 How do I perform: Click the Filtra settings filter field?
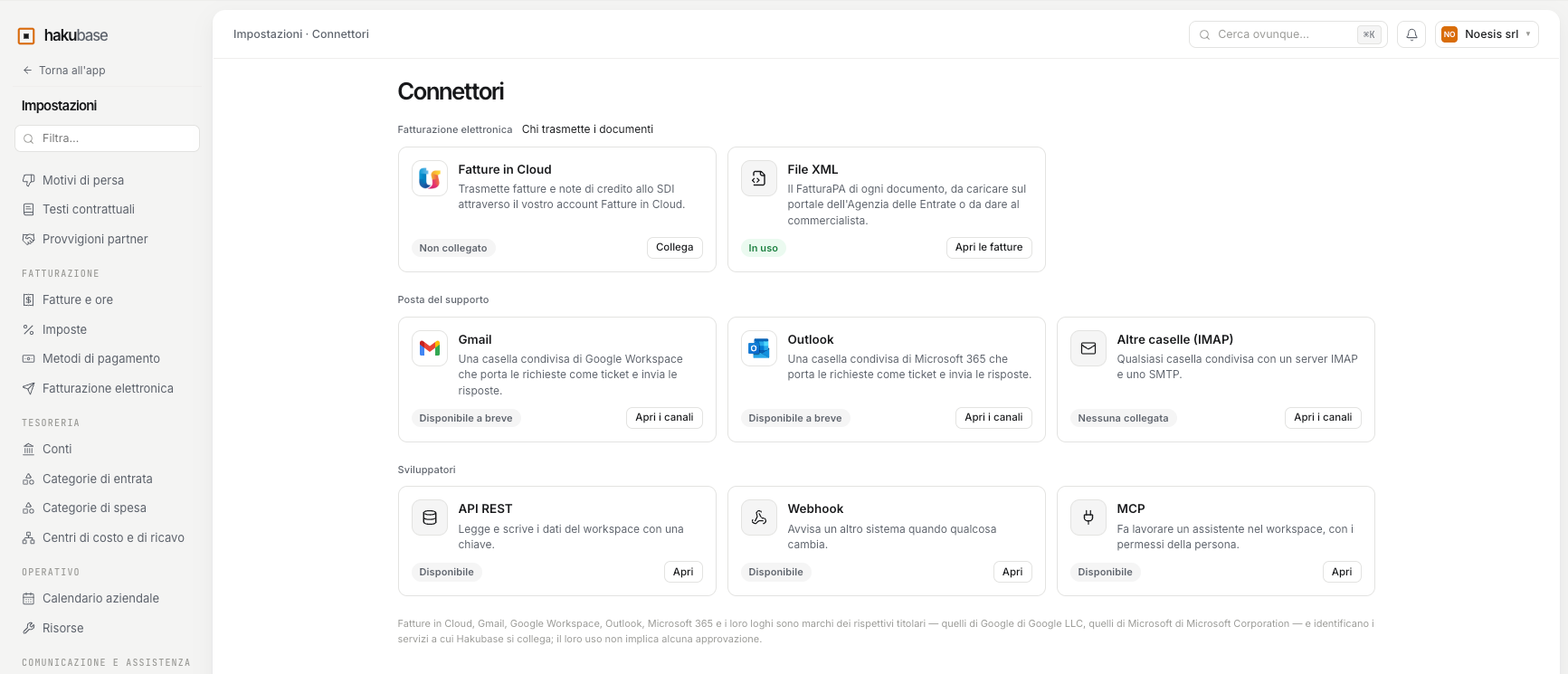[107, 138]
